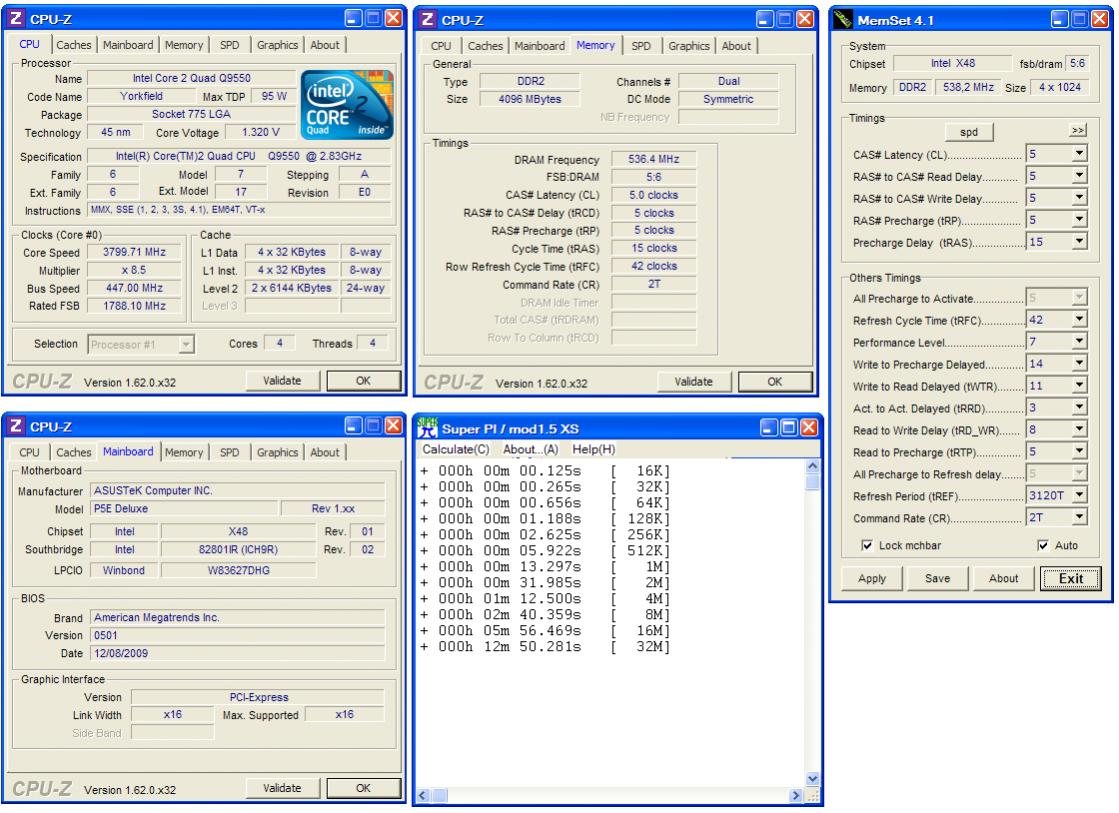Open Refresh Period (tREF) dropdown
This screenshot has height=813, width=1119.
[x=1079, y=495]
